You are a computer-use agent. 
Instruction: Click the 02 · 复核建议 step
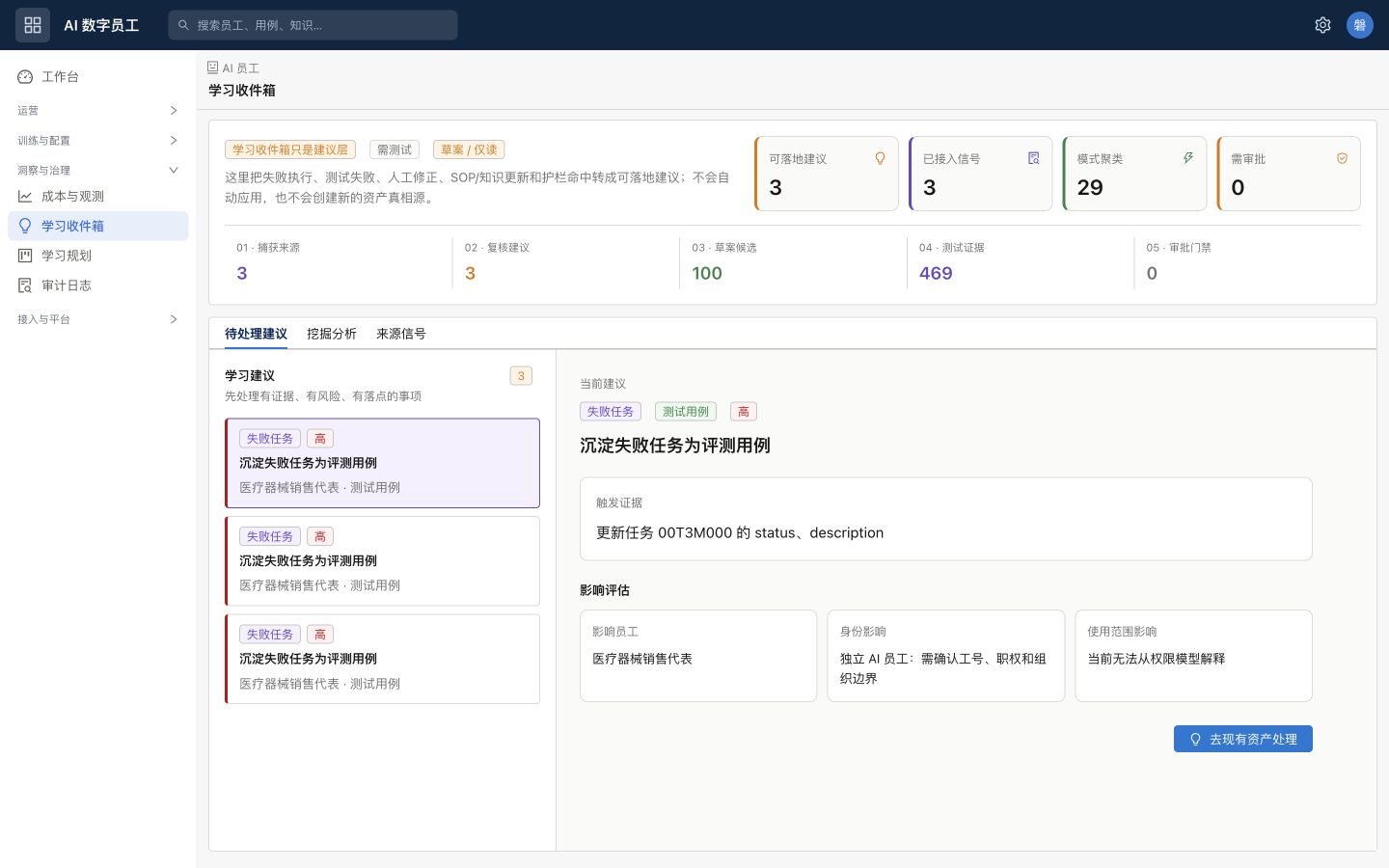tap(565, 262)
